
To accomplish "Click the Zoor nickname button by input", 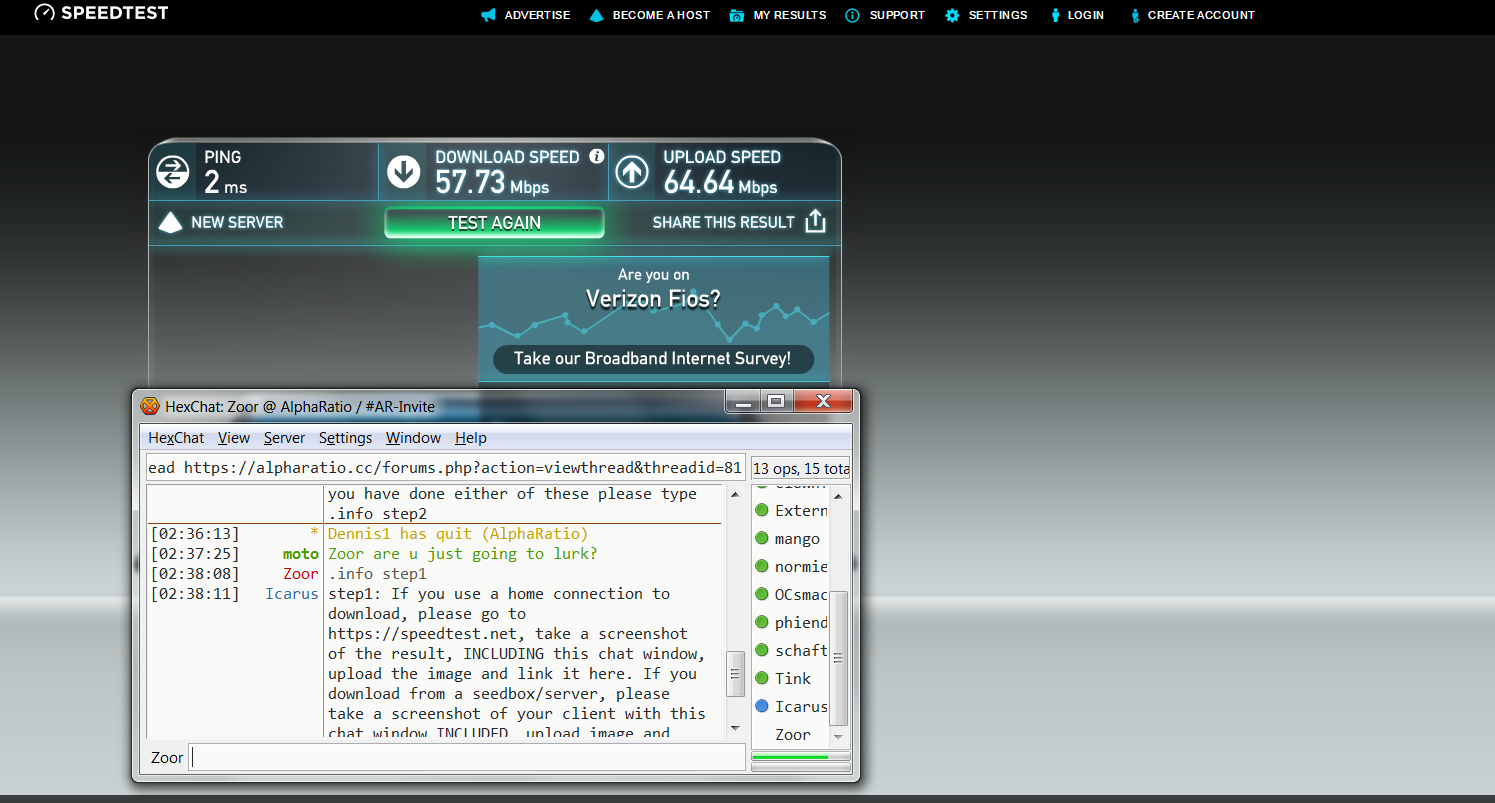I will (x=167, y=758).
